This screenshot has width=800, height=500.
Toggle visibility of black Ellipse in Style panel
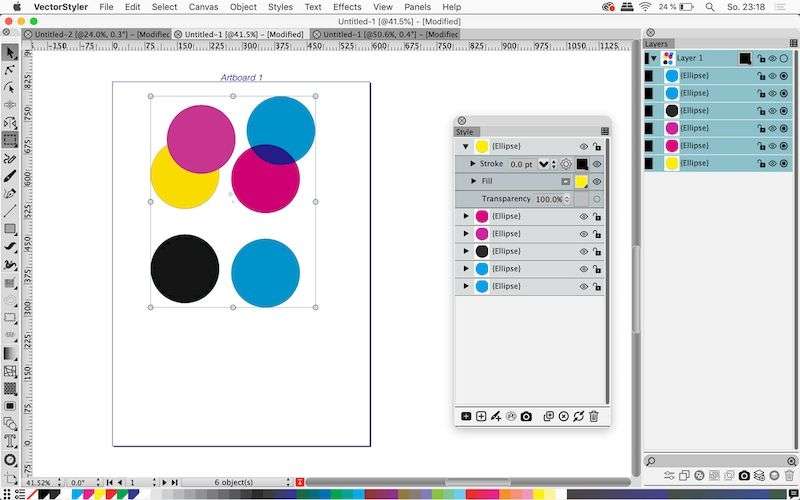pos(584,252)
